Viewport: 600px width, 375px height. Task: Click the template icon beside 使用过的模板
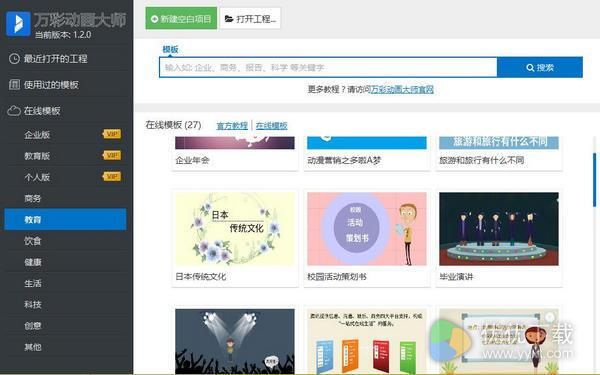click(x=14, y=85)
